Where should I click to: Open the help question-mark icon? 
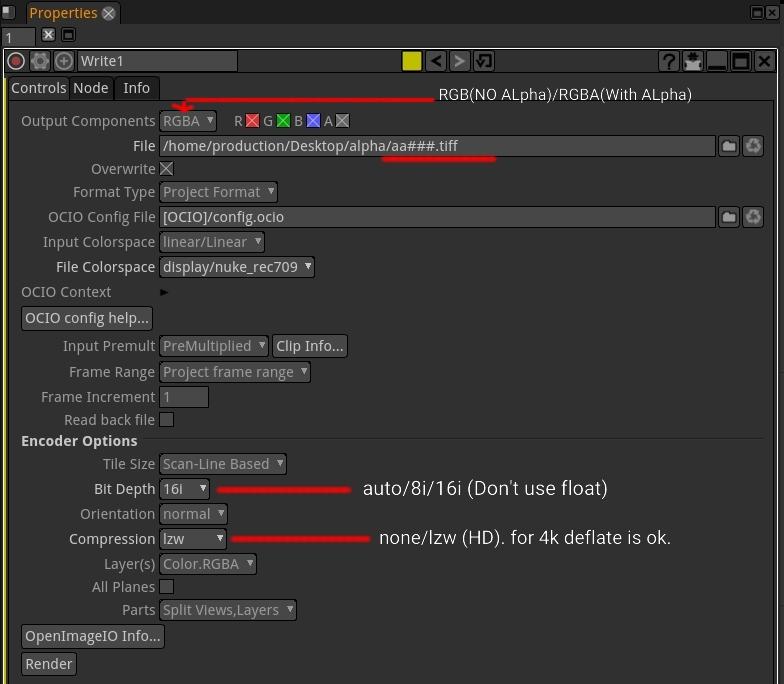coord(669,61)
